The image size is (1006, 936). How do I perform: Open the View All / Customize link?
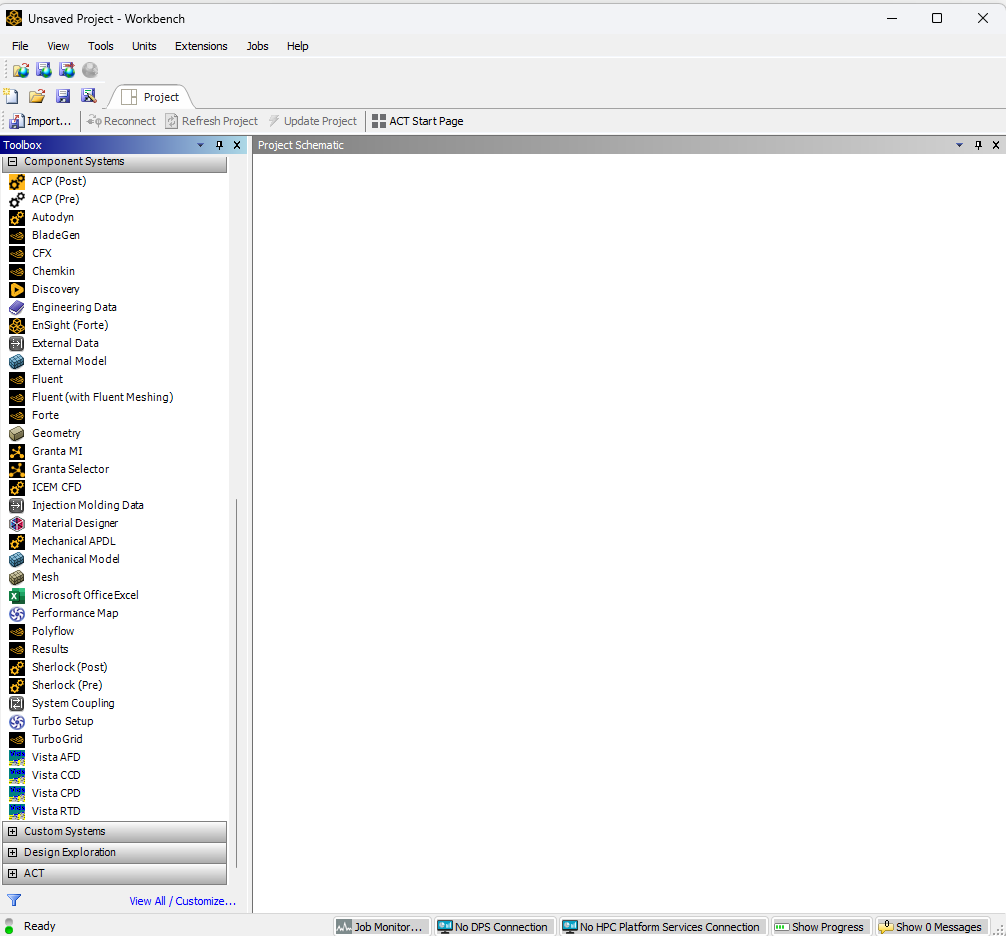pos(182,901)
